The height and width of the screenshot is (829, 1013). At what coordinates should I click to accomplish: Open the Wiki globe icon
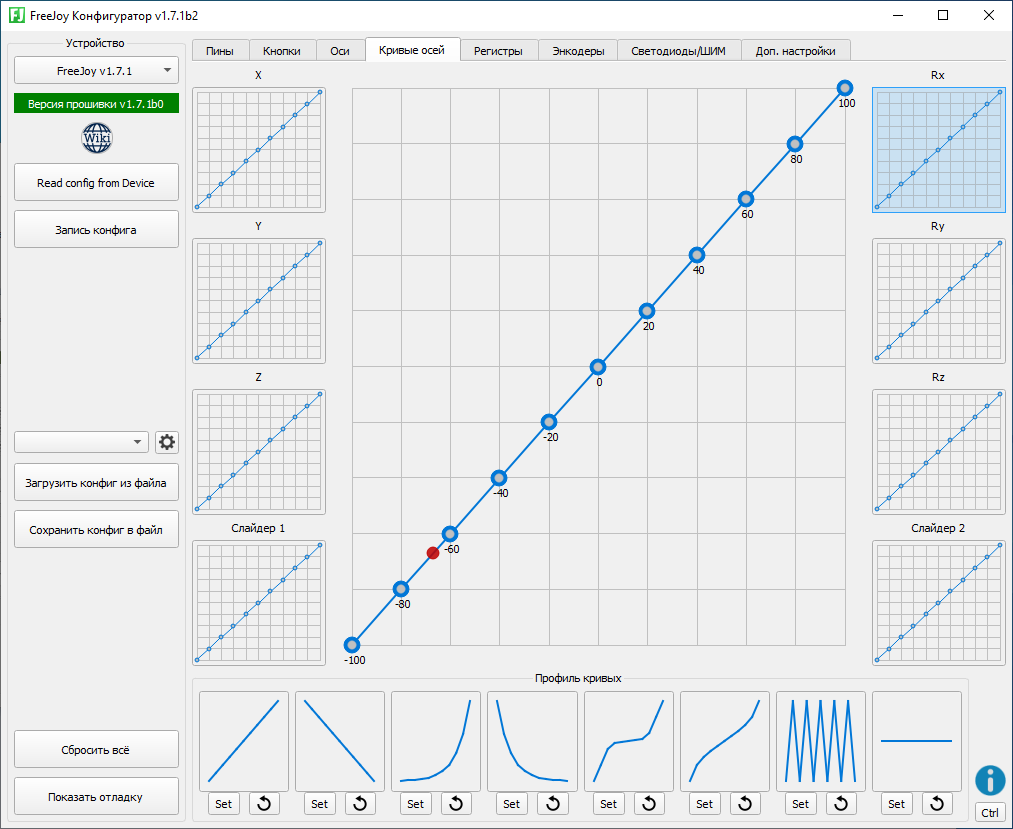click(97, 138)
